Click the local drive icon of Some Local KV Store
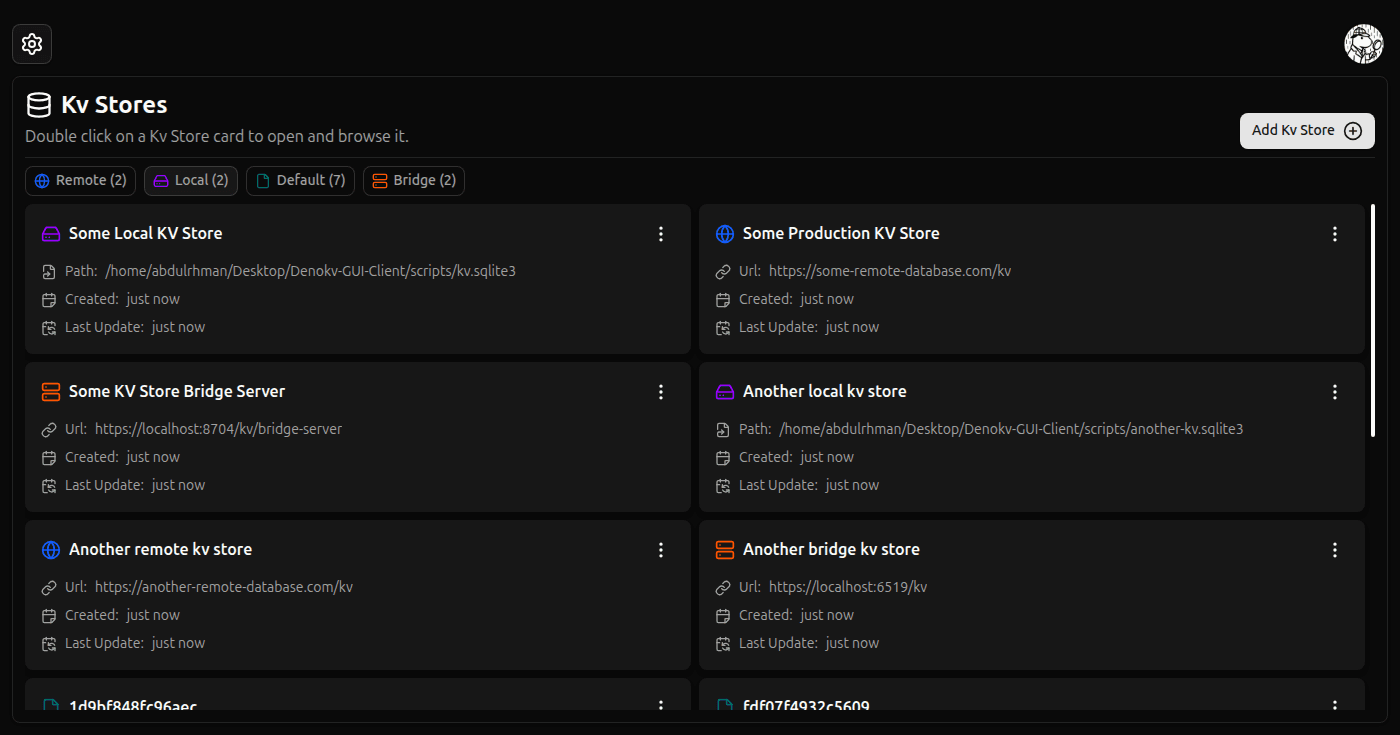Viewport: 1400px width, 735px height. 51,234
